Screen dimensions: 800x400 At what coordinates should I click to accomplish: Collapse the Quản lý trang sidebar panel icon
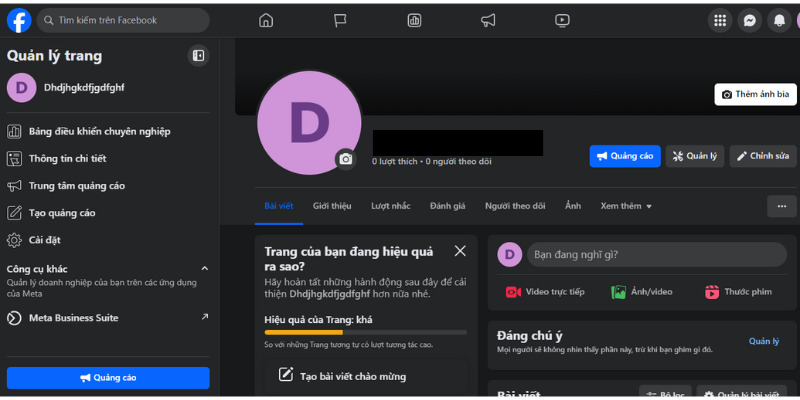pyautogui.click(x=198, y=56)
